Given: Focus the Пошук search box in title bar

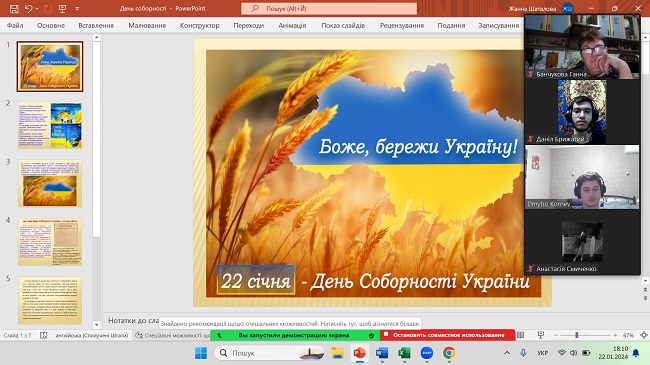Looking at the screenshot, I should pos(329,8).
